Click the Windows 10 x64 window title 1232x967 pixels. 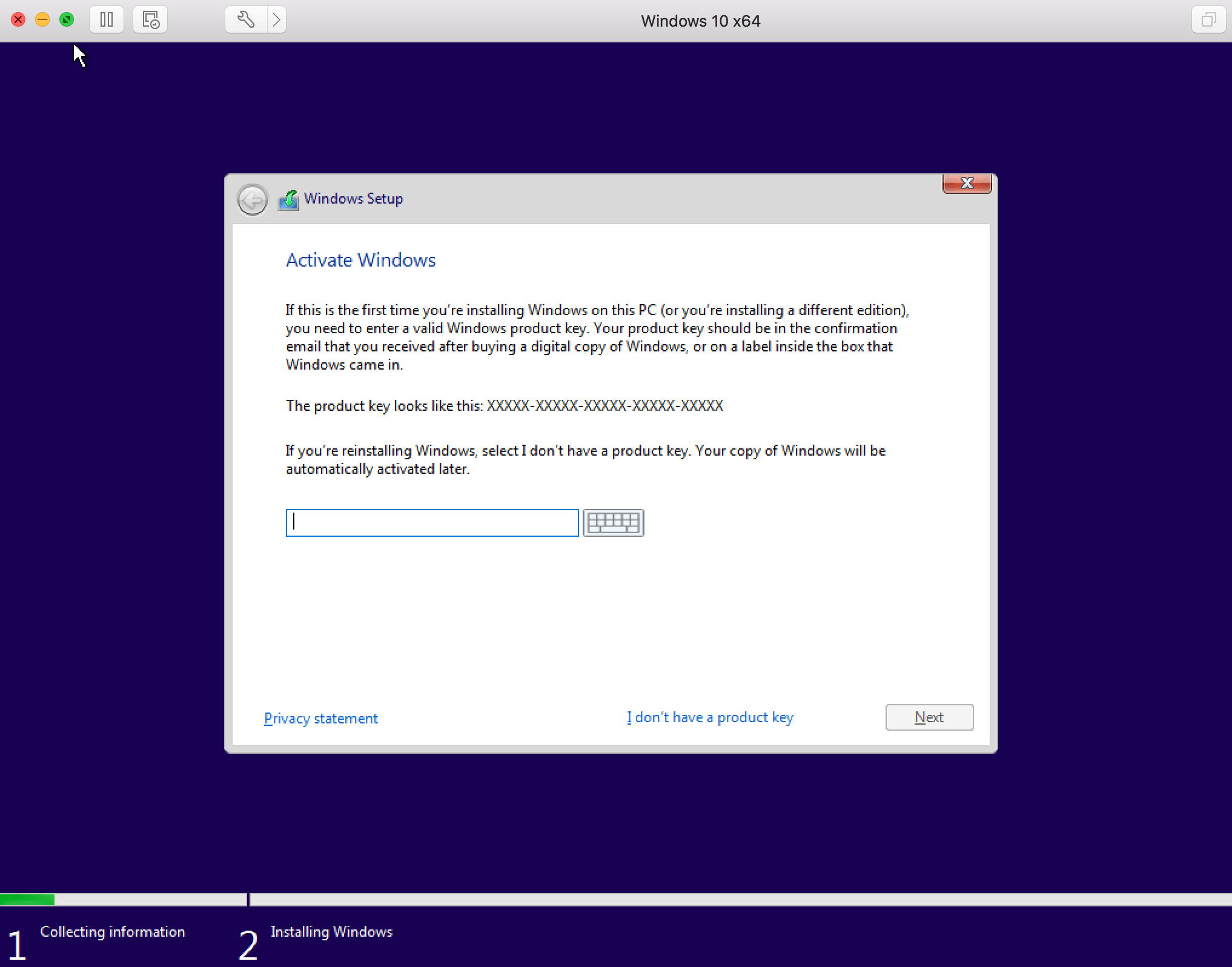pos(701,21)
